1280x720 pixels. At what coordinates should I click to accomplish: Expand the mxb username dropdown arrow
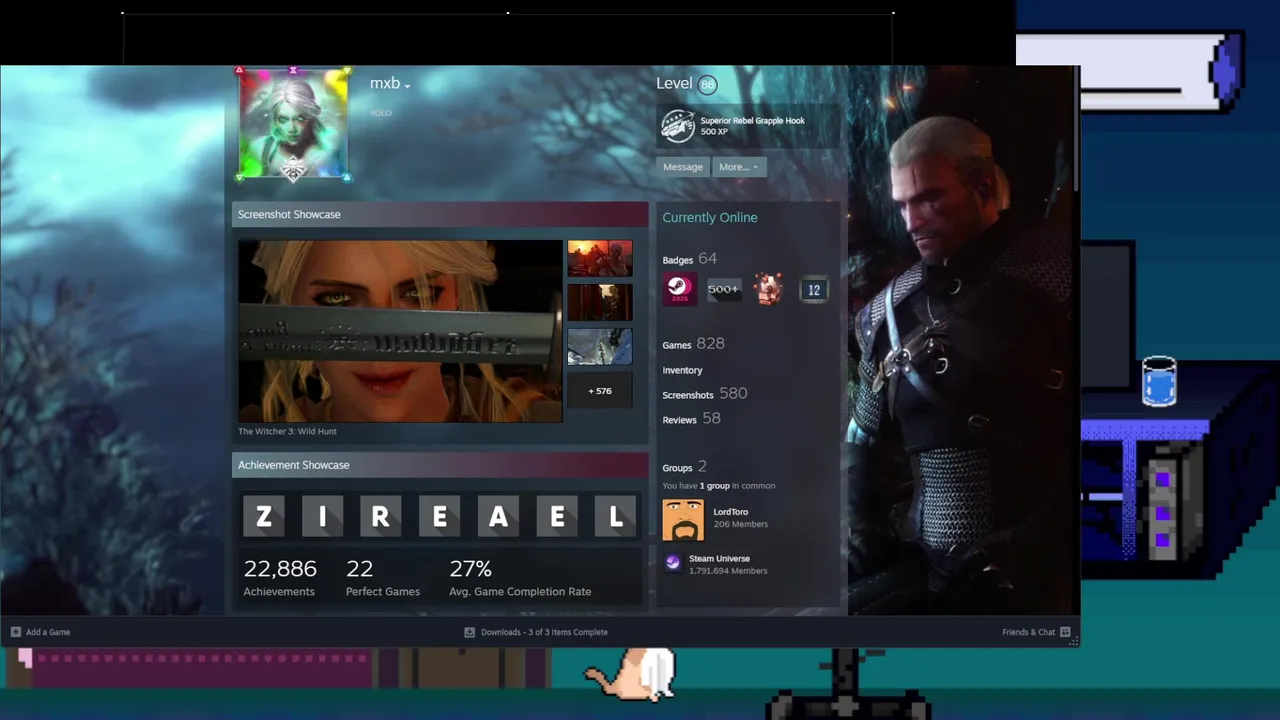click(x=407, y=86)
